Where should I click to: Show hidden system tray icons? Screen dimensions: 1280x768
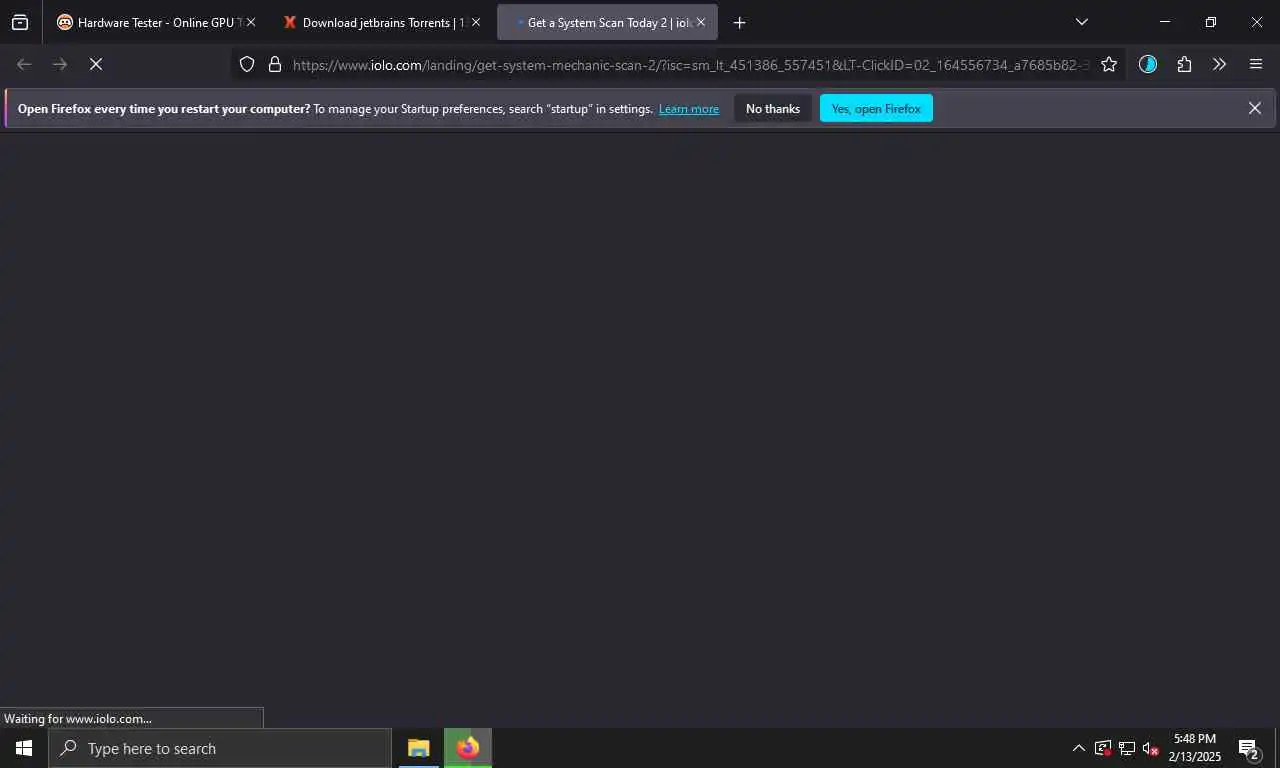tap(1078, 748)
